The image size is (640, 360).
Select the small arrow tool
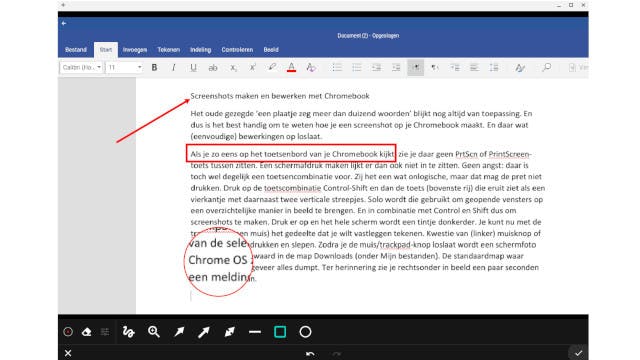[179, 332]
